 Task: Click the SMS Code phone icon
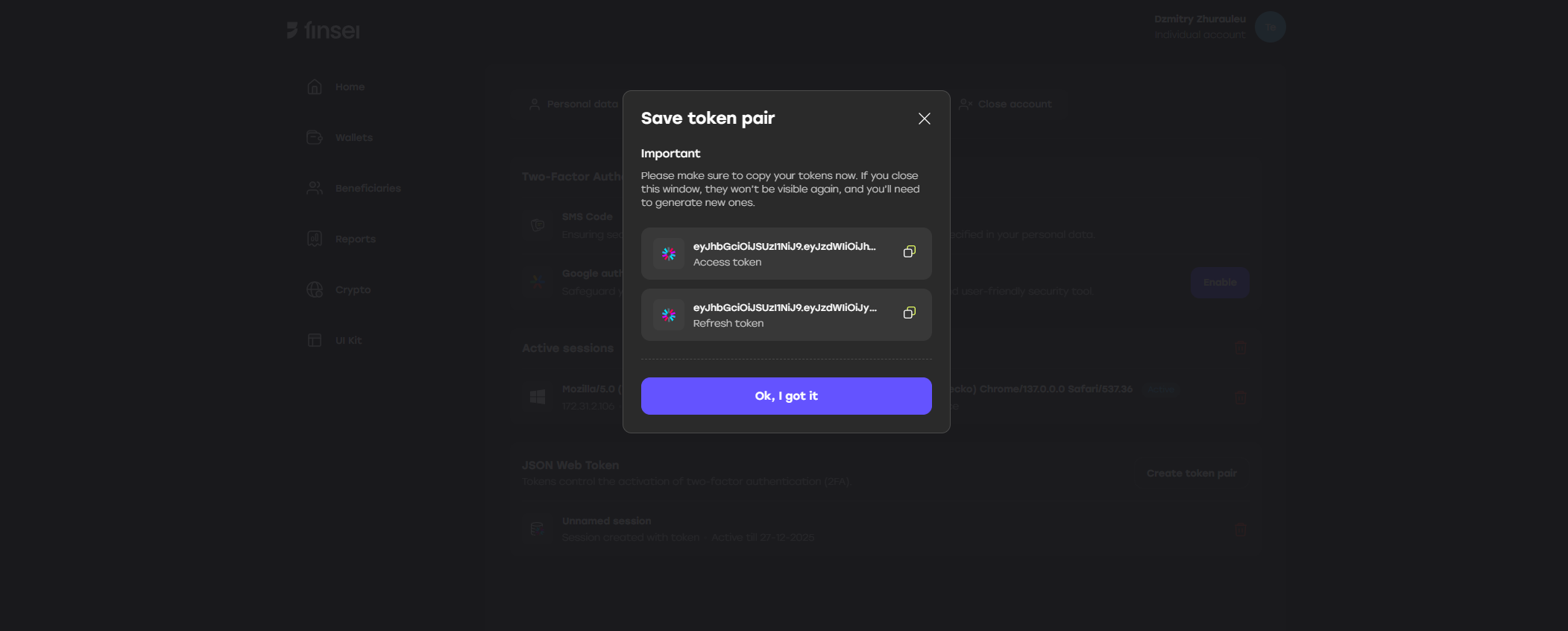point(536,225)
